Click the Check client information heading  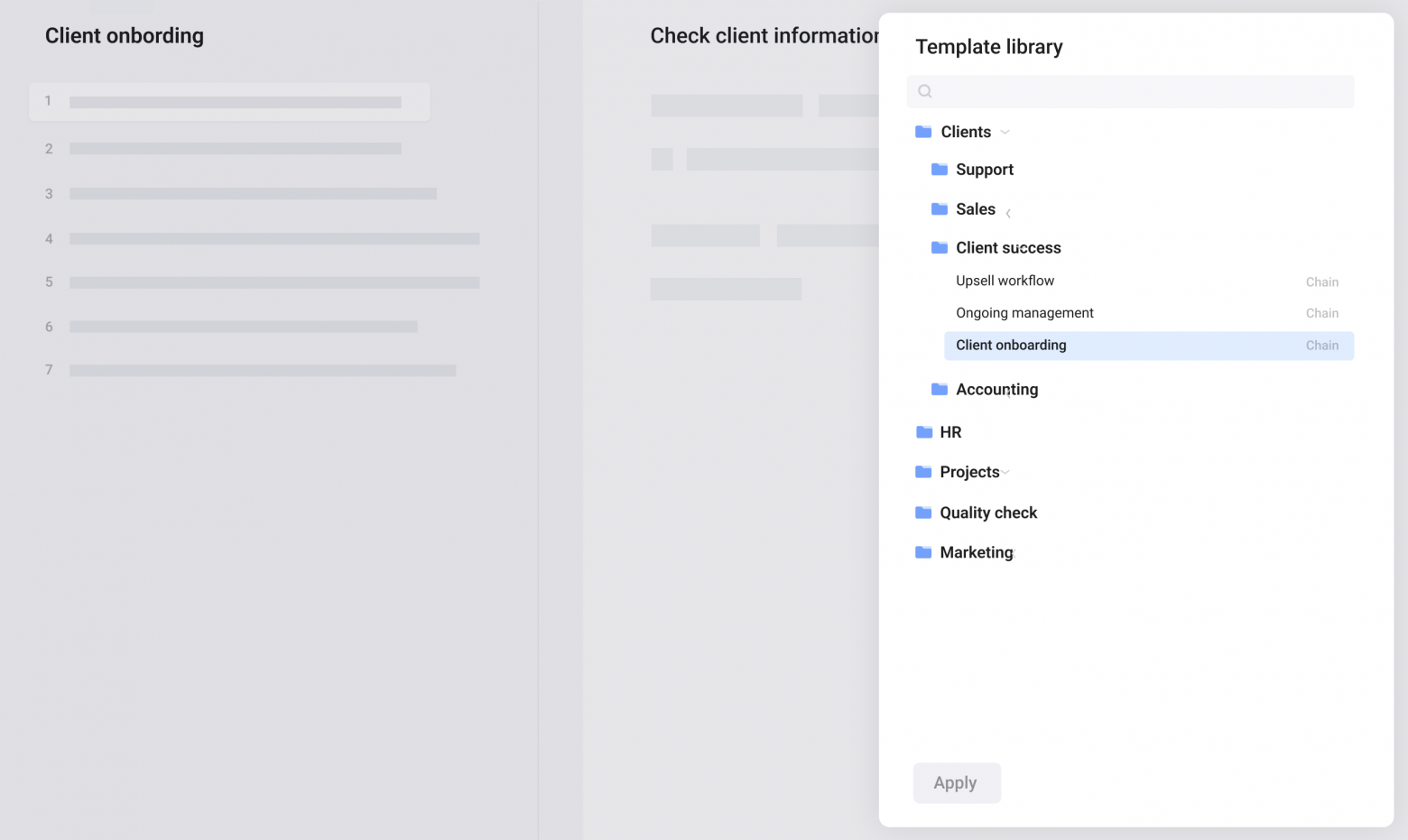click(764, 36)
